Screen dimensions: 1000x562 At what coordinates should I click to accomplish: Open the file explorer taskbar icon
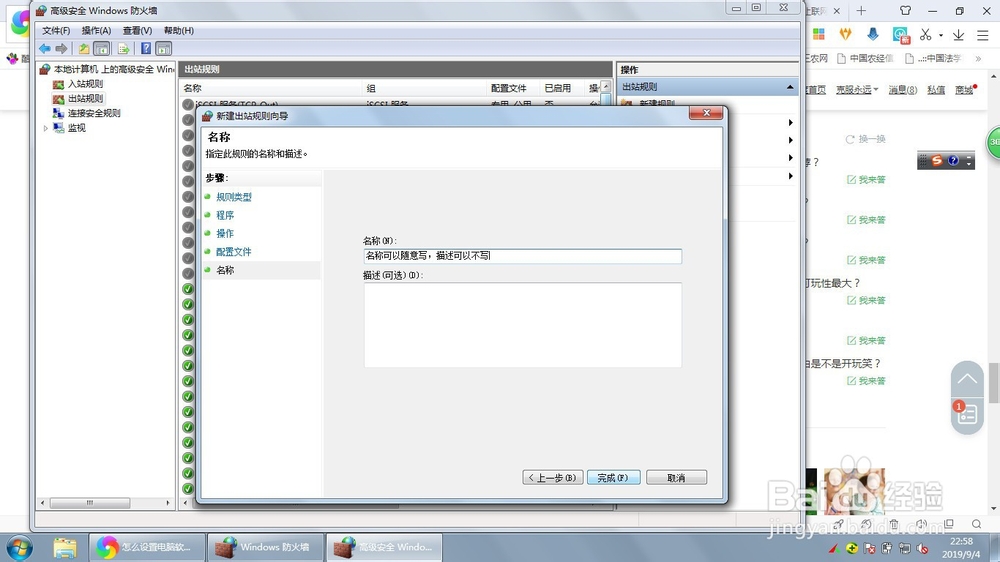coord(64,547)
